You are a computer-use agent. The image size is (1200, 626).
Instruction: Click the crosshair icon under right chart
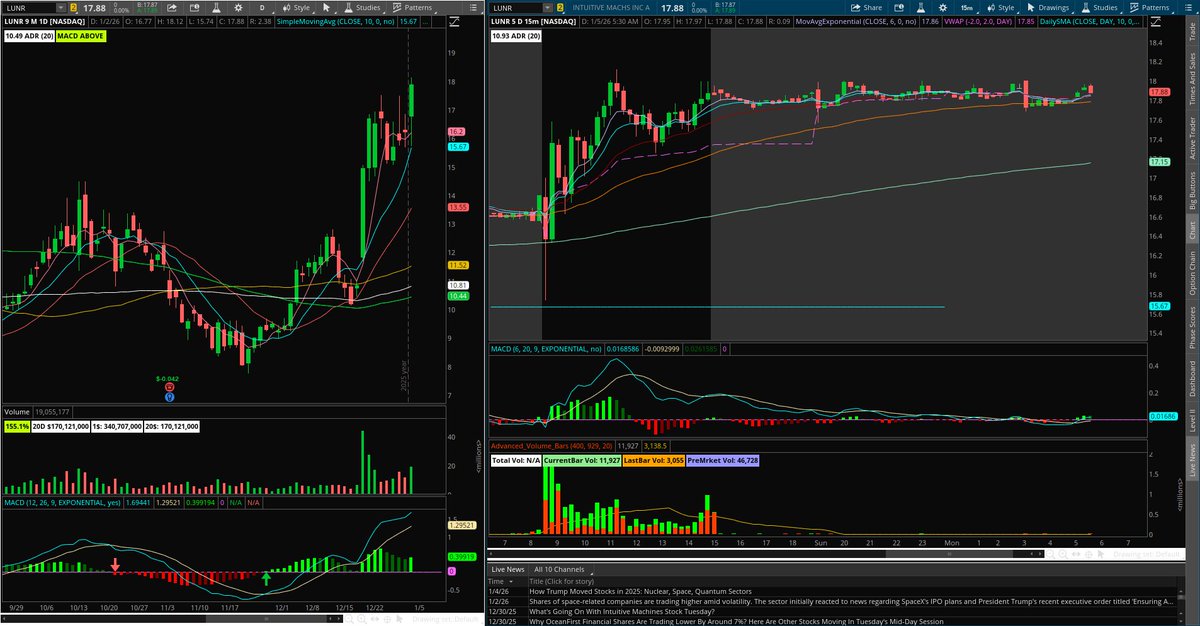[1088, 554]
